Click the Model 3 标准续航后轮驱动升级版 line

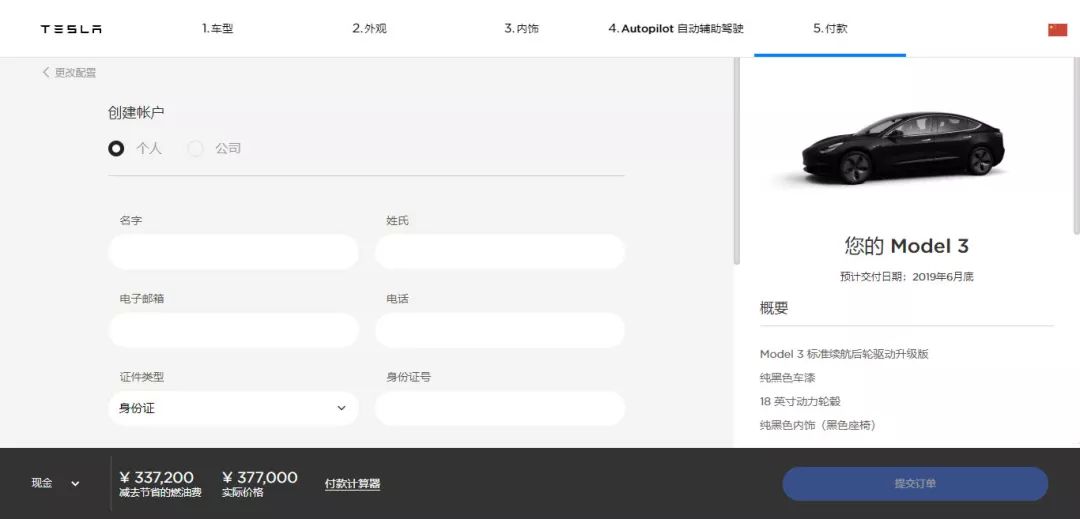(844, 354)
